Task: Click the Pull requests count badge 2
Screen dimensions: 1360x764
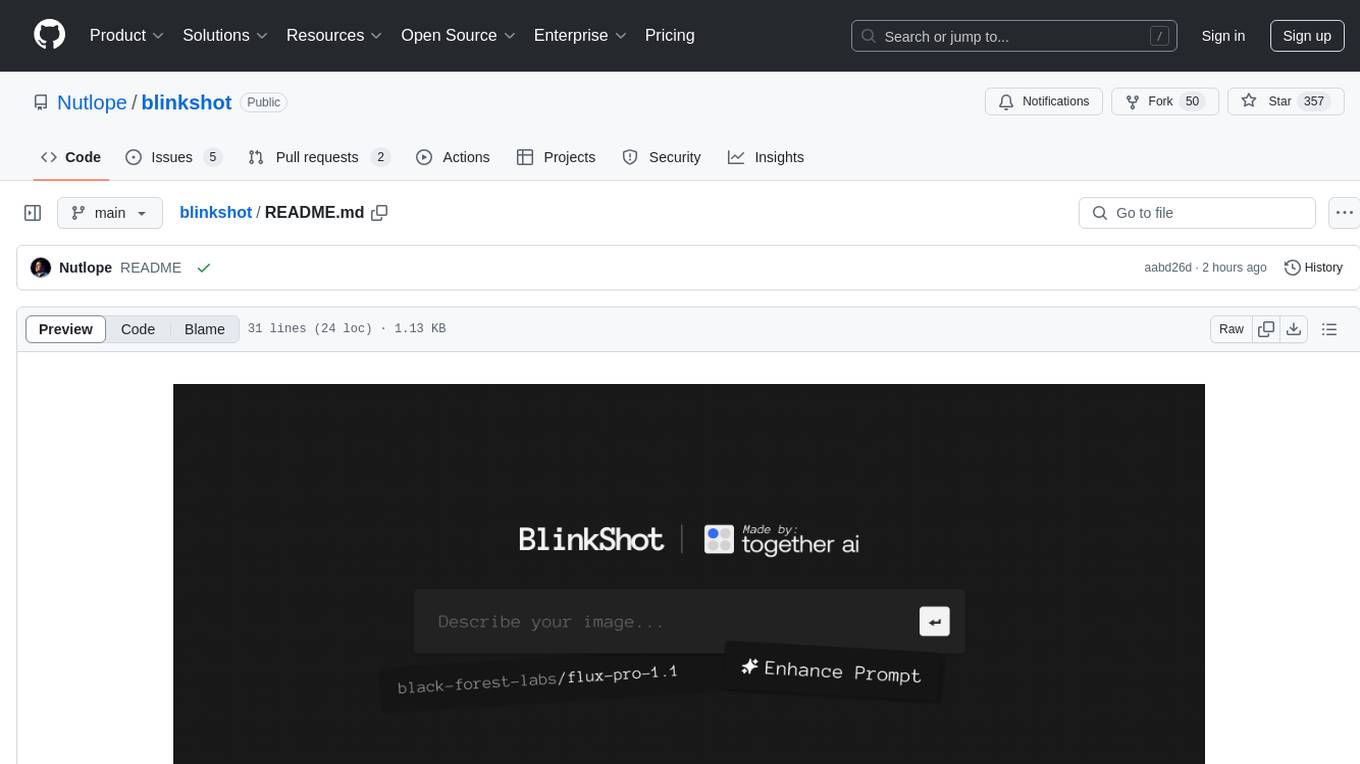Action: point(380,157)
